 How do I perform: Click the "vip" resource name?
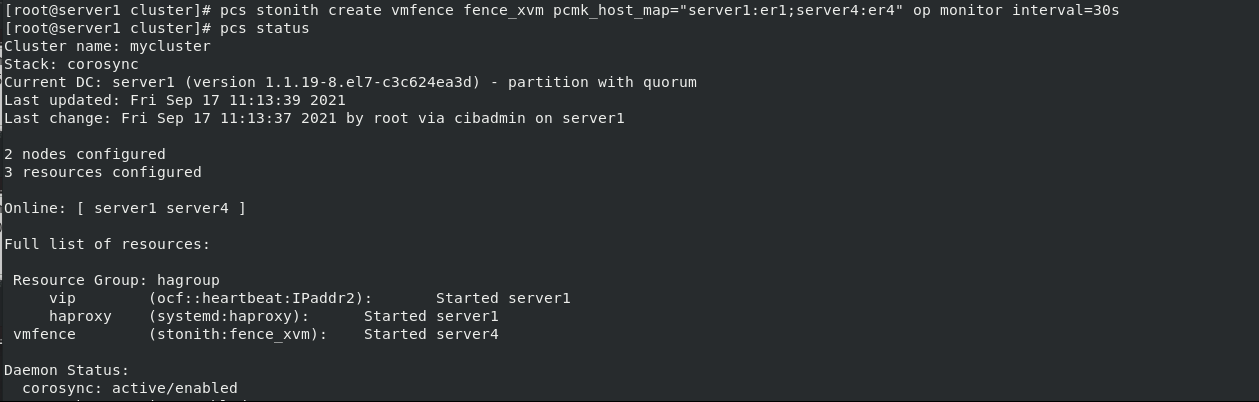tap(62, 298)
